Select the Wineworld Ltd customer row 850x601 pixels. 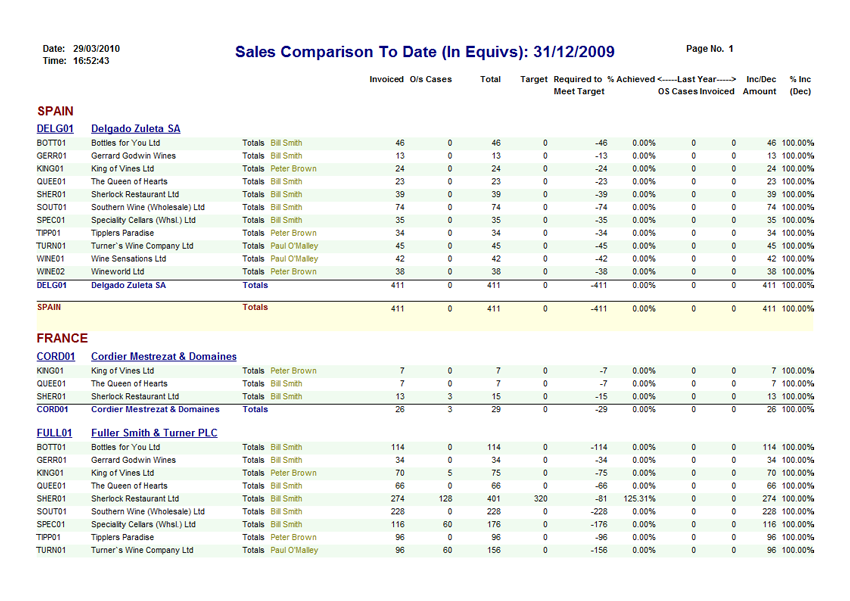click(x=118, y=271)
